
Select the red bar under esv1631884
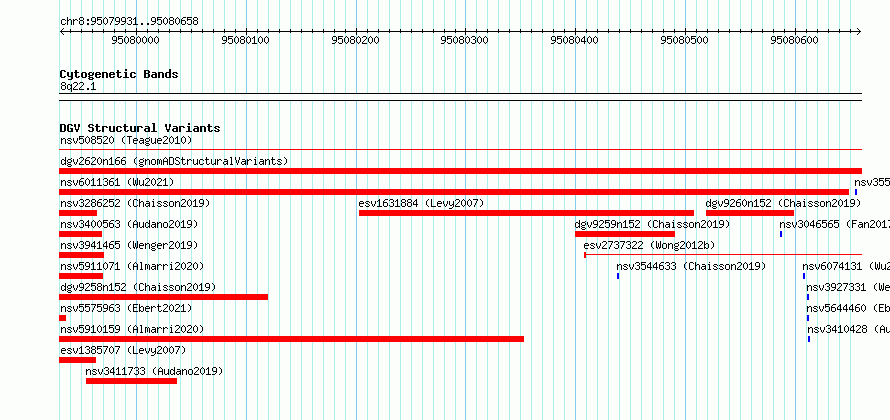click(x=526, y=213)
